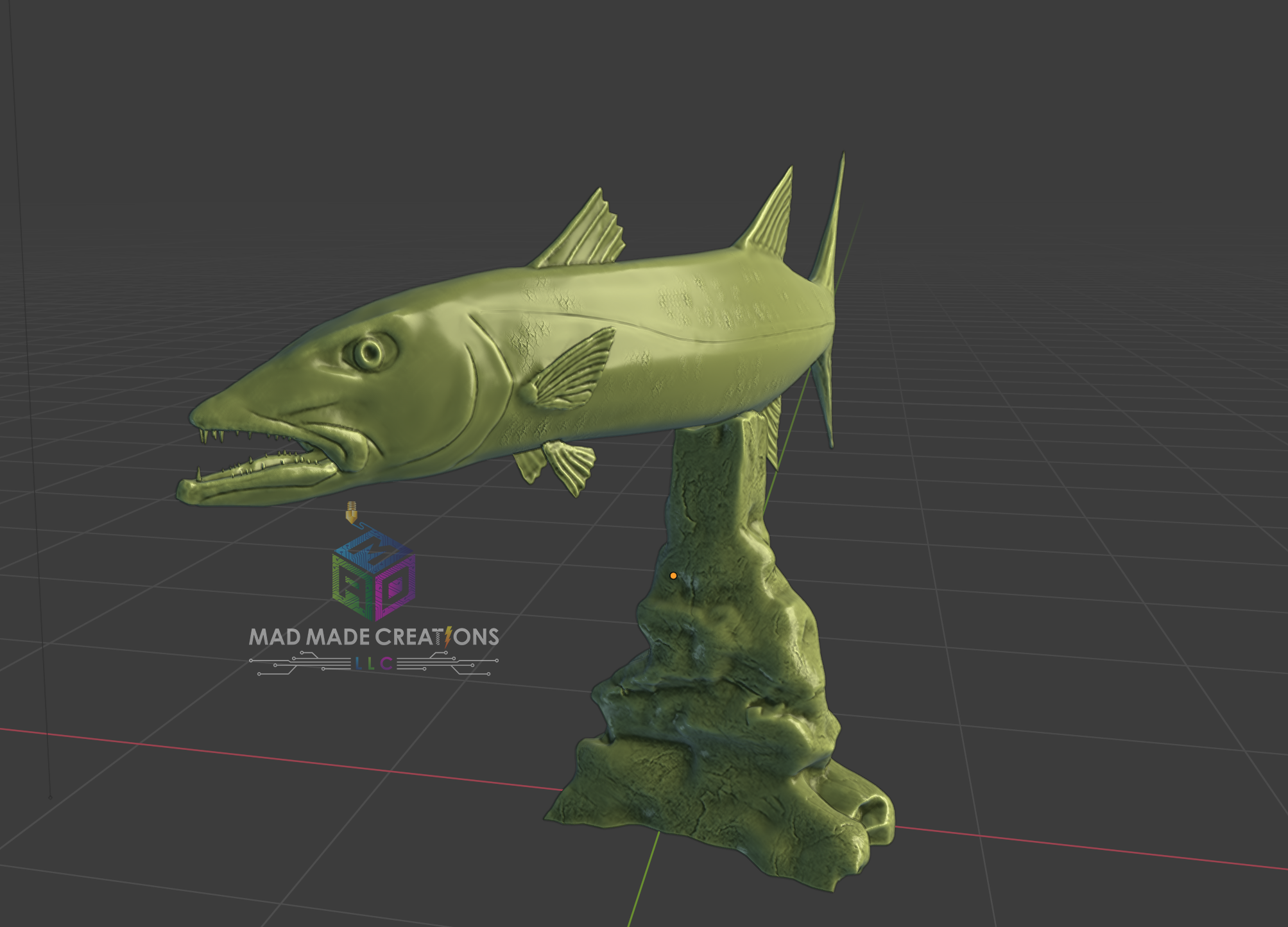The height and width of the screenshot is (927, 1288).
Task: Click the gold 3D printer nozzle icon
Action: [351, 512]
